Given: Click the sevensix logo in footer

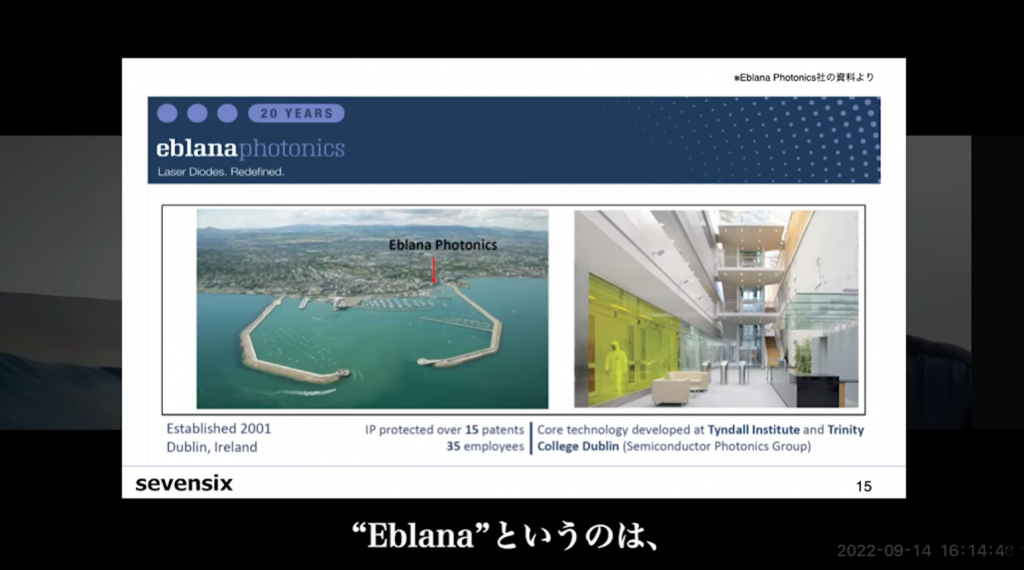Looking at the screenshot, I should coord(184,483).
